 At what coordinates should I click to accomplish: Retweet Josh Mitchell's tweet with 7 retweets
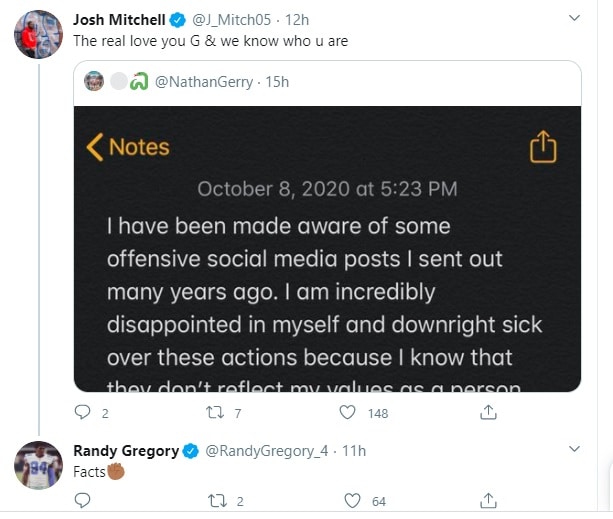tap(215, 412)
